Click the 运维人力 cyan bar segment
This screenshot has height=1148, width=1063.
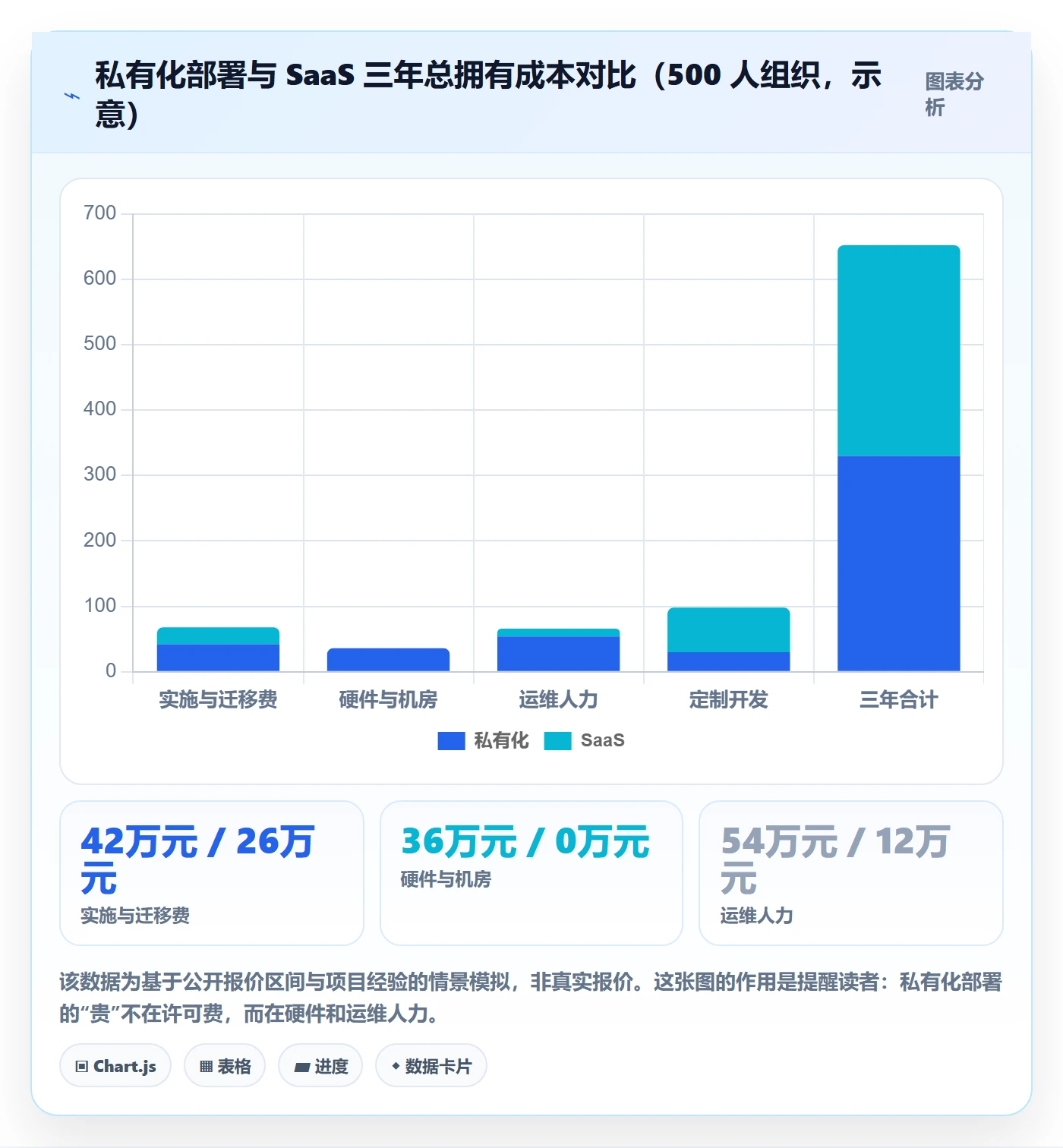point(558,632)
